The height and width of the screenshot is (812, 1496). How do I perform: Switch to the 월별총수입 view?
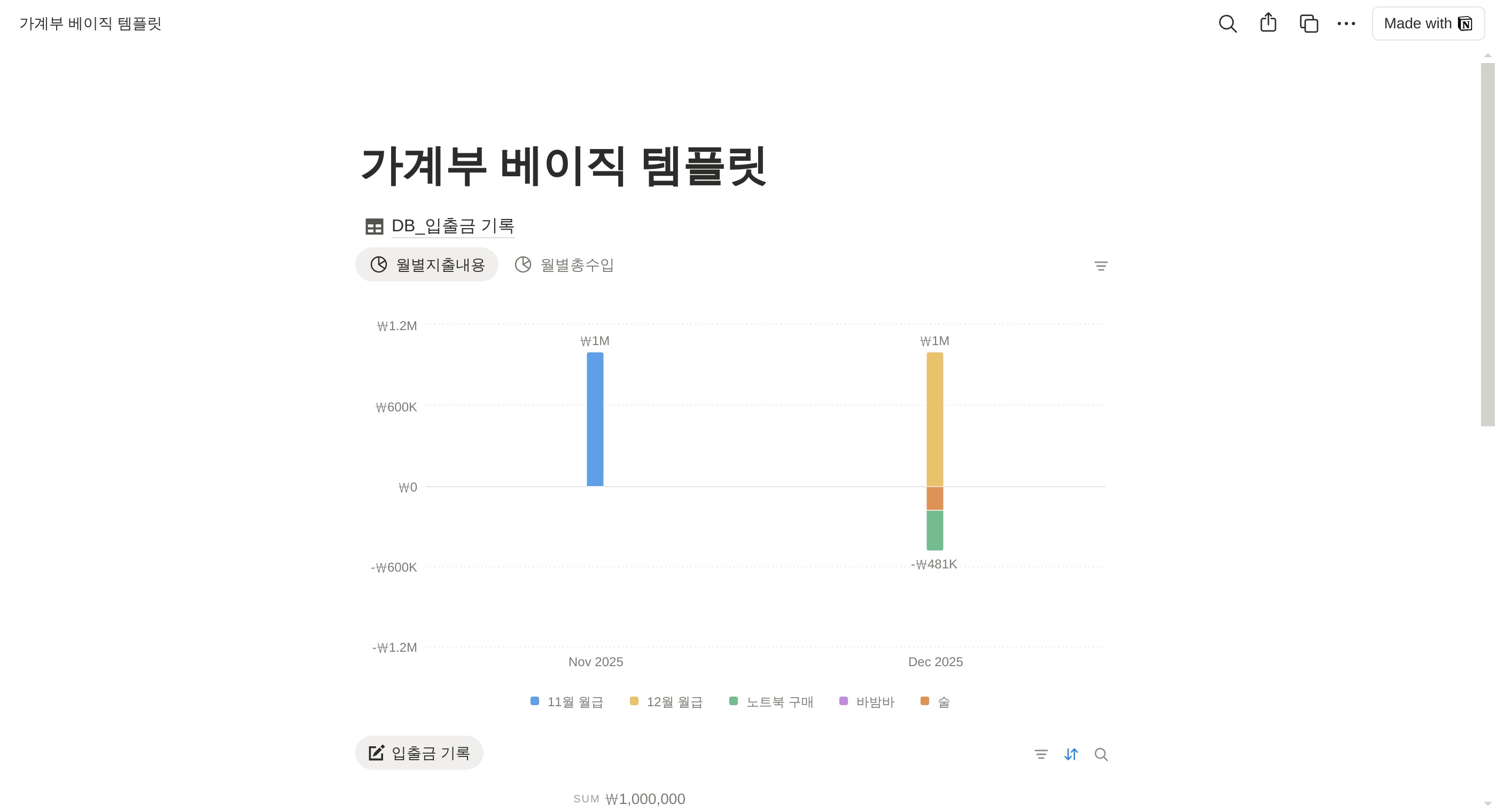click(x=563, y=265)
